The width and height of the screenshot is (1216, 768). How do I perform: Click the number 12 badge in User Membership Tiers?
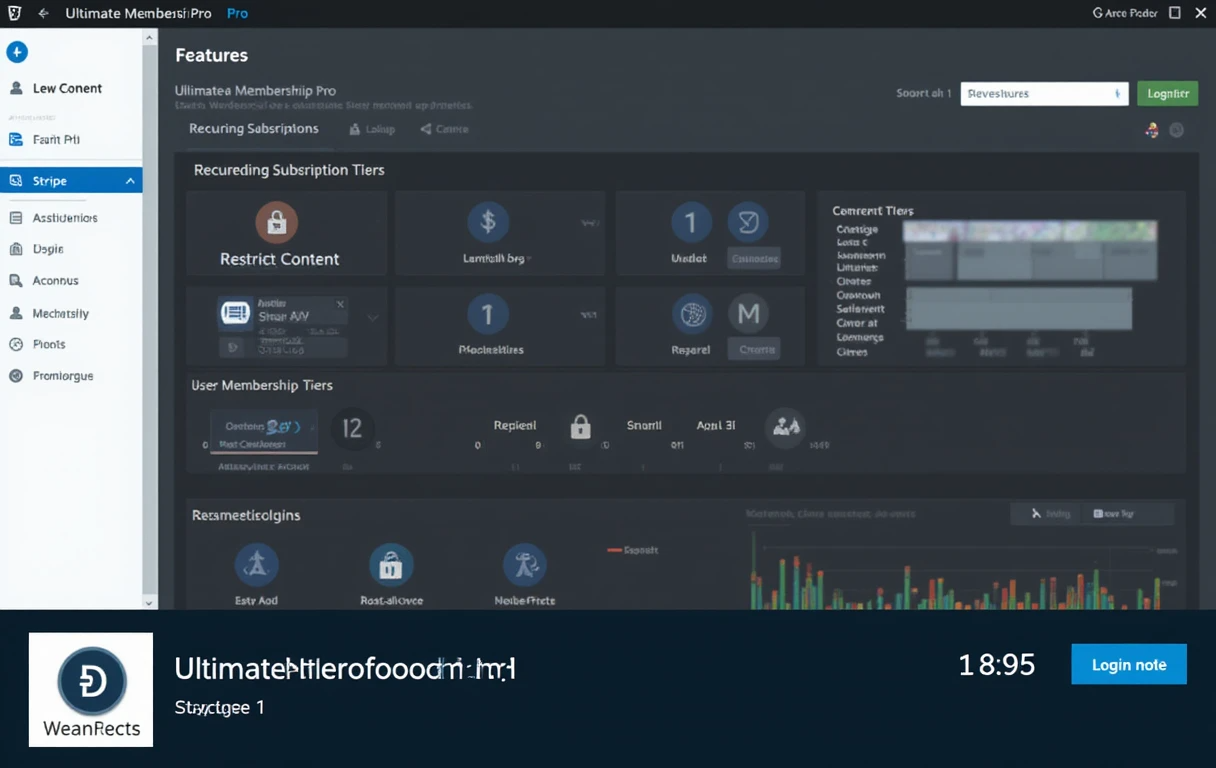pyautogui.click(x=352, y=428)
